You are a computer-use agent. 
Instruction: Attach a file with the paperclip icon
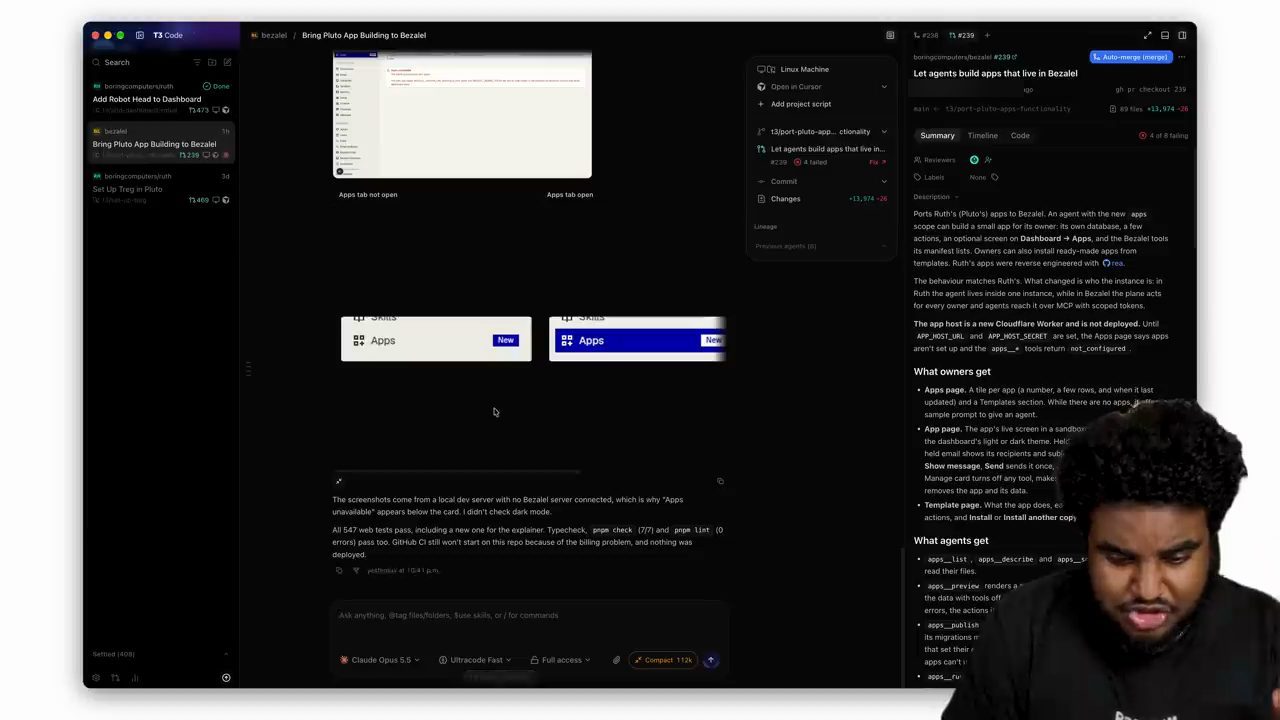(x=616, y=660)
